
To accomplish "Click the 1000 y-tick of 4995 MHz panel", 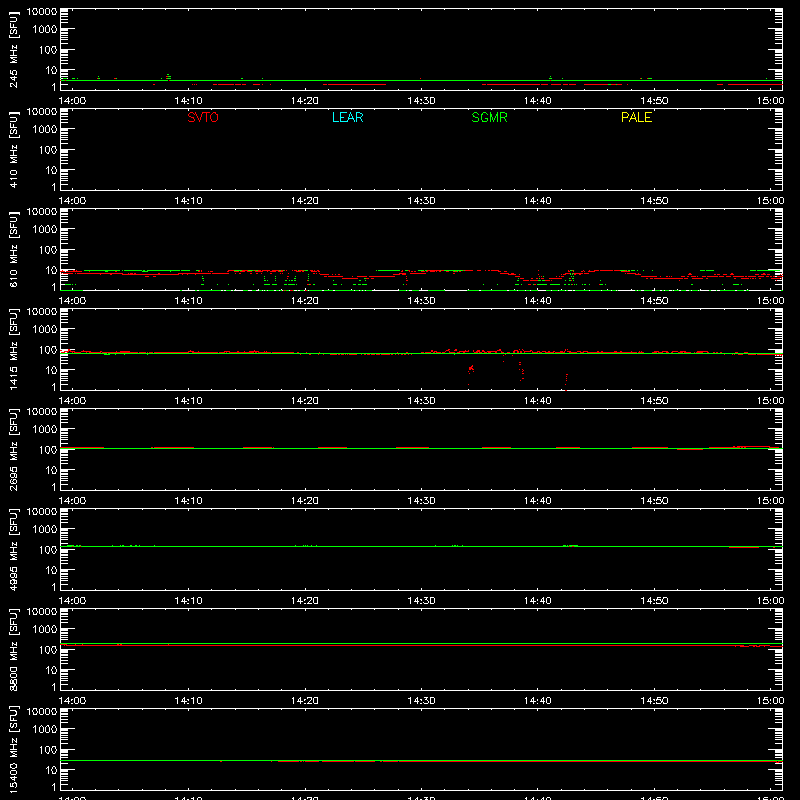I will coord(45,530).
